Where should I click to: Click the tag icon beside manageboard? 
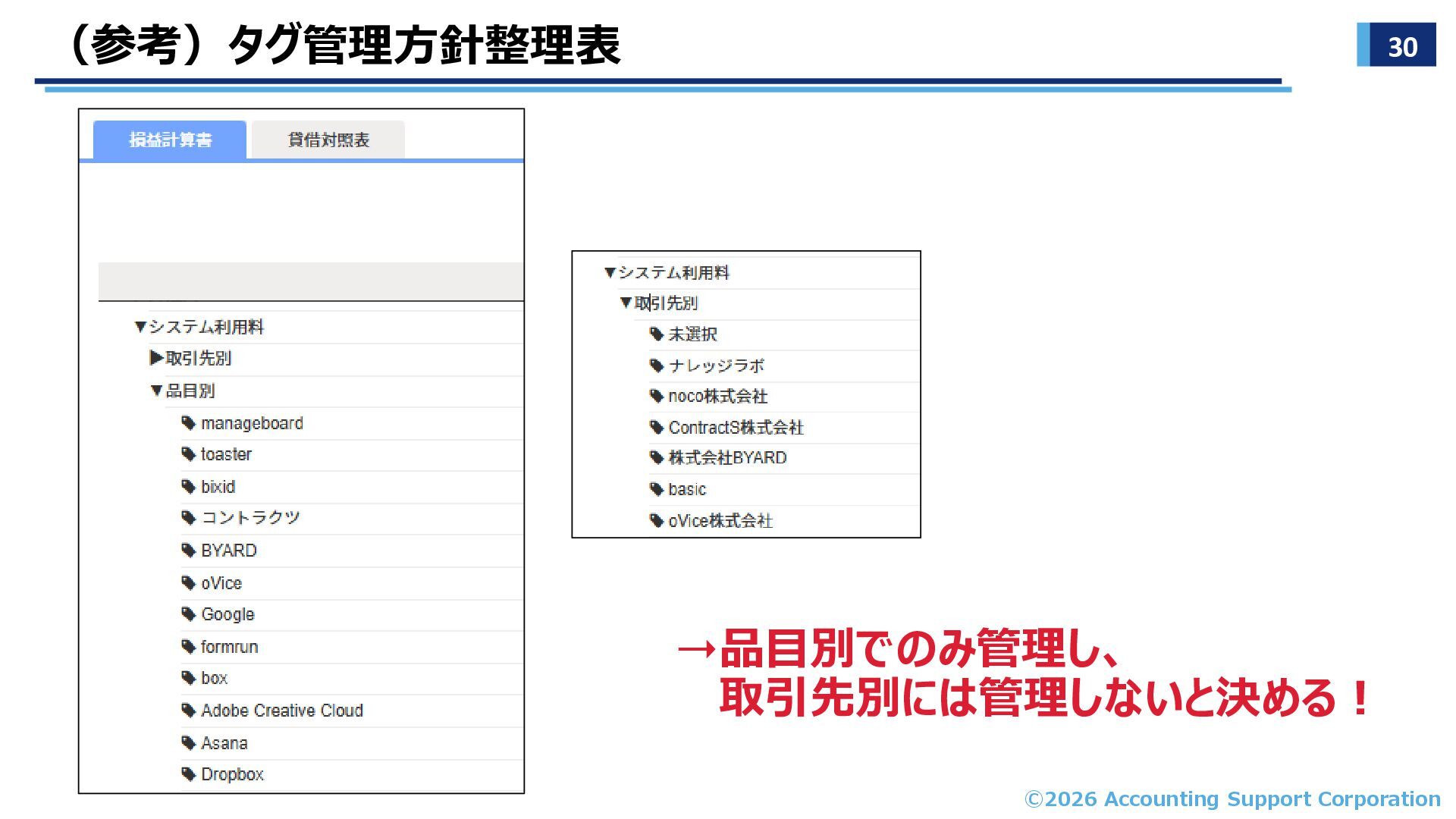189,423
